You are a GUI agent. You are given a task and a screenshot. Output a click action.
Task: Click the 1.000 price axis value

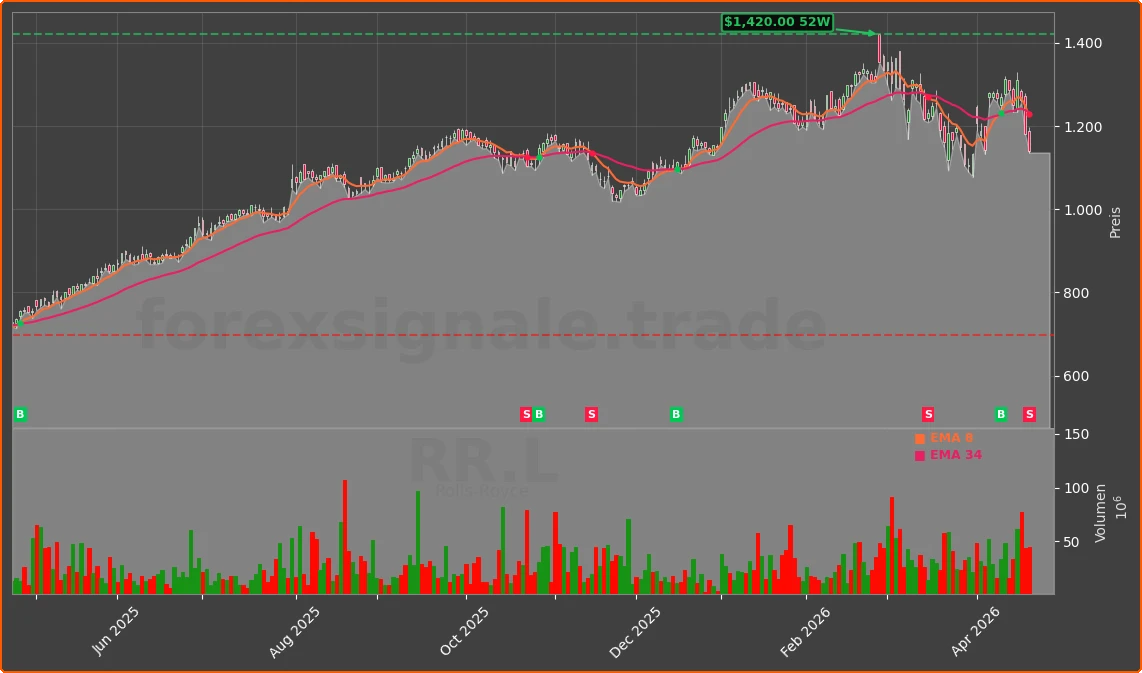point(1083,210)
